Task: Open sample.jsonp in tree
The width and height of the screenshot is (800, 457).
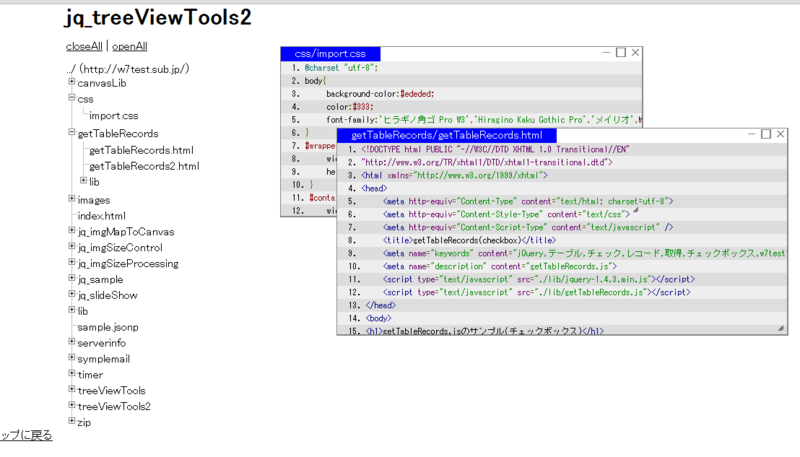Action: [x=108, y=327]
